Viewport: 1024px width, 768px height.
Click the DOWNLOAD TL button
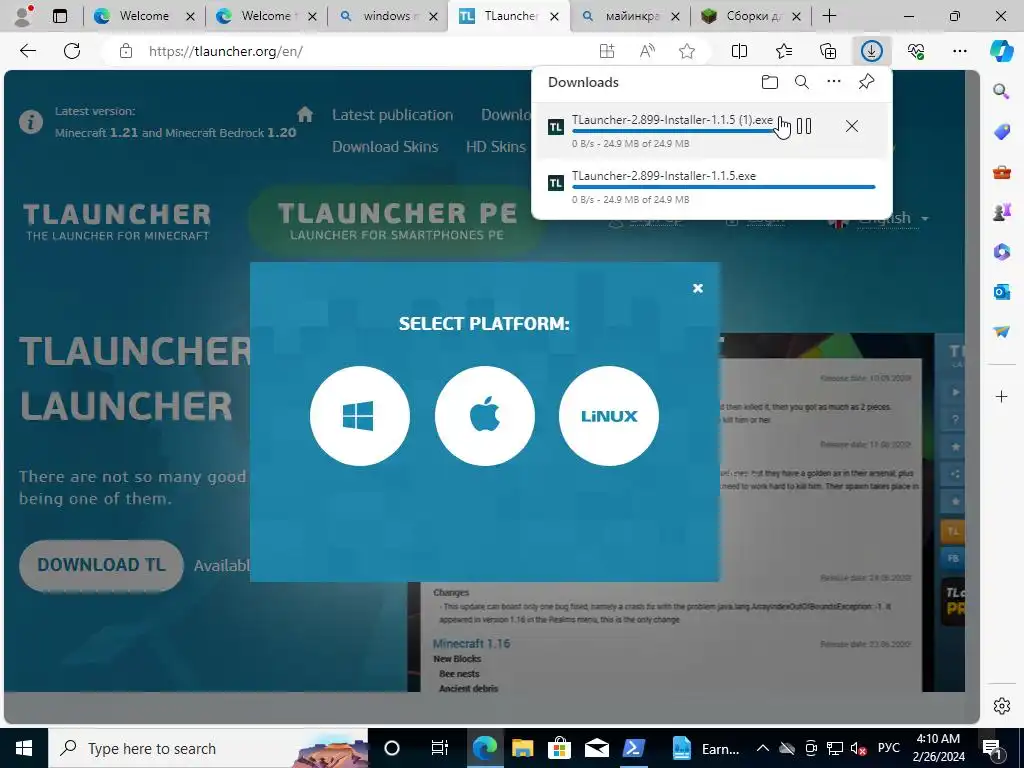pos(101,565)
